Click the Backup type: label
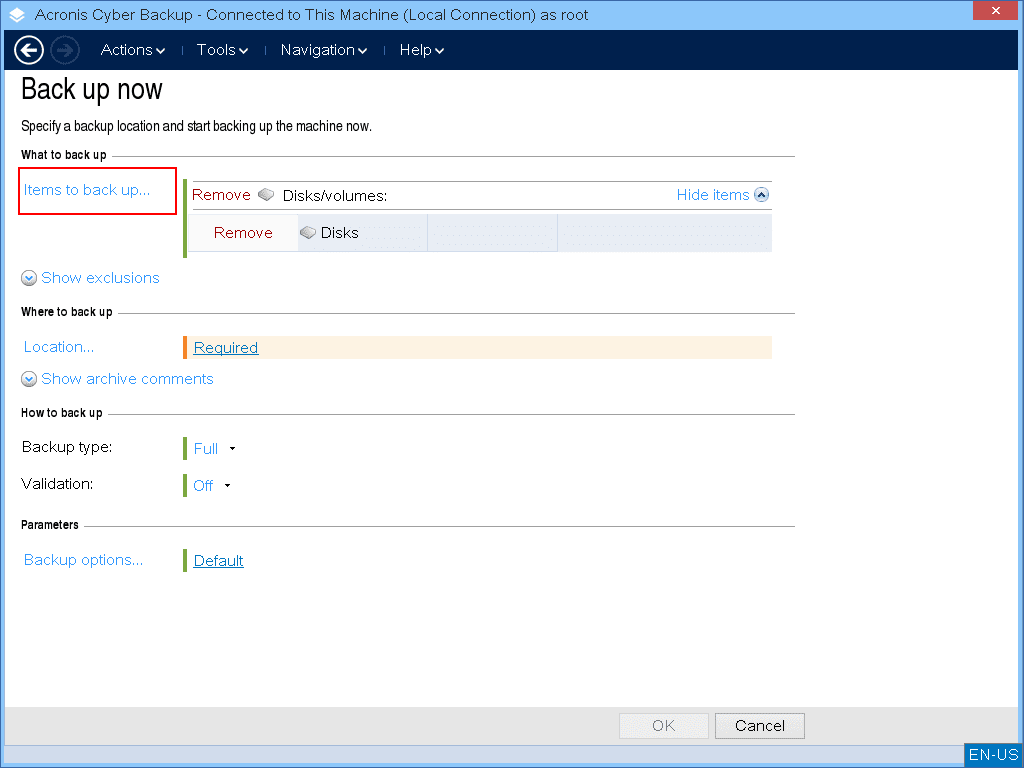This screenshot has height=768, width=1024. (x=67, y=447)
